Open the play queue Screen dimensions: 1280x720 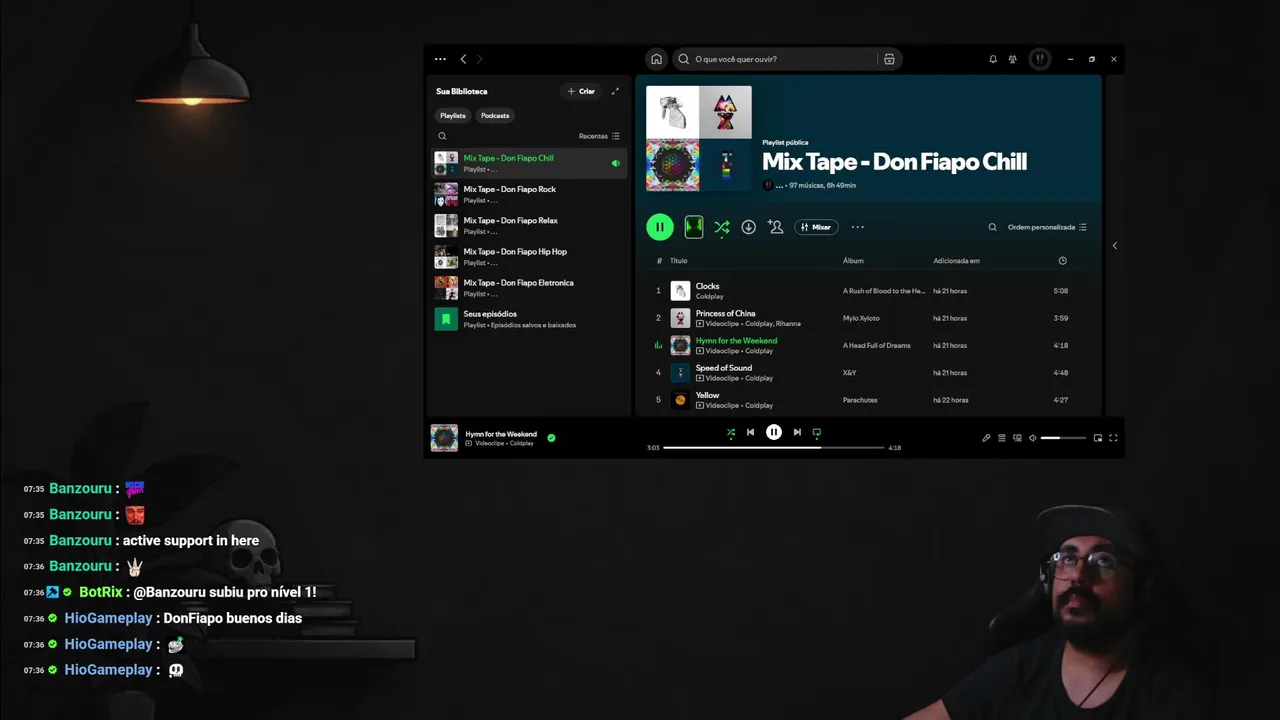[1002, 438]
